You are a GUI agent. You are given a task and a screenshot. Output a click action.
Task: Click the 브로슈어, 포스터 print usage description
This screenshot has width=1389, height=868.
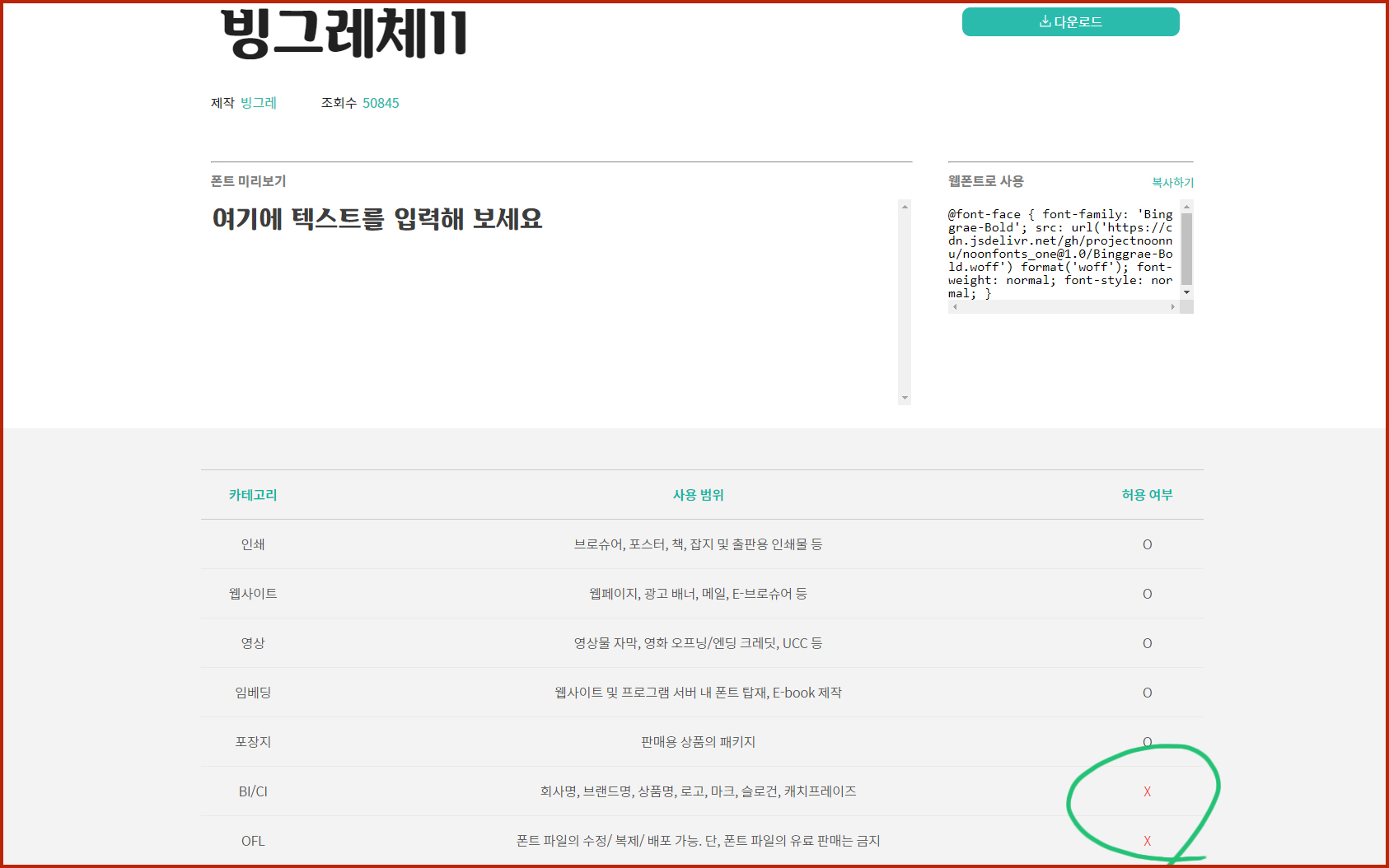pyautogui.click(x=698, y=544)
